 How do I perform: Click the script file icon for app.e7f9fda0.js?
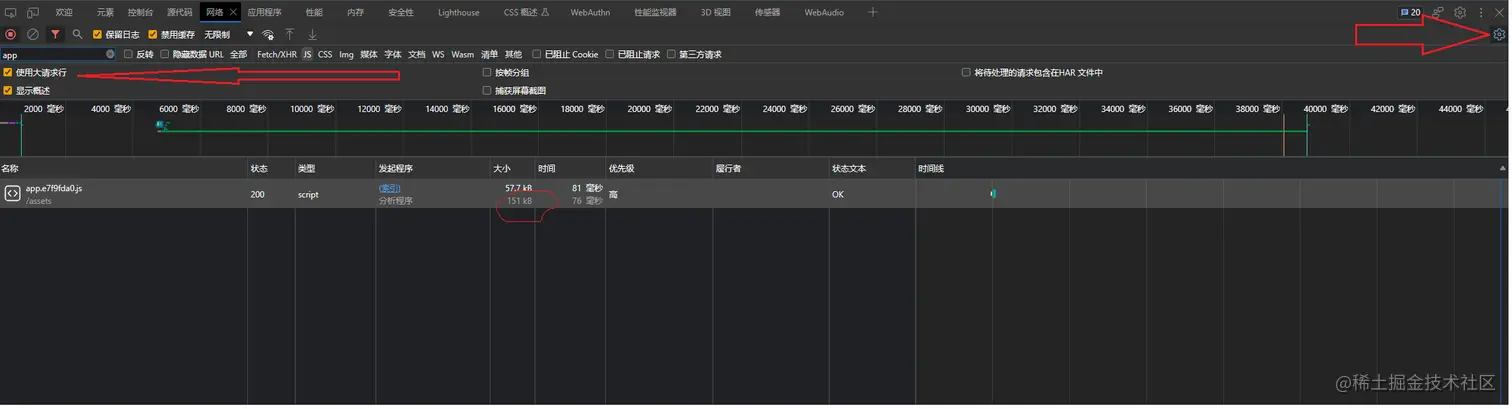[x=12, y=193]
